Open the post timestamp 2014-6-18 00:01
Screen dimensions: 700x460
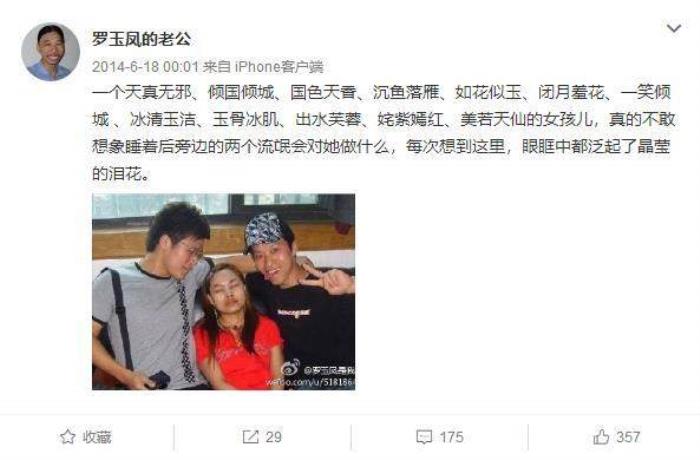point(145,67)
